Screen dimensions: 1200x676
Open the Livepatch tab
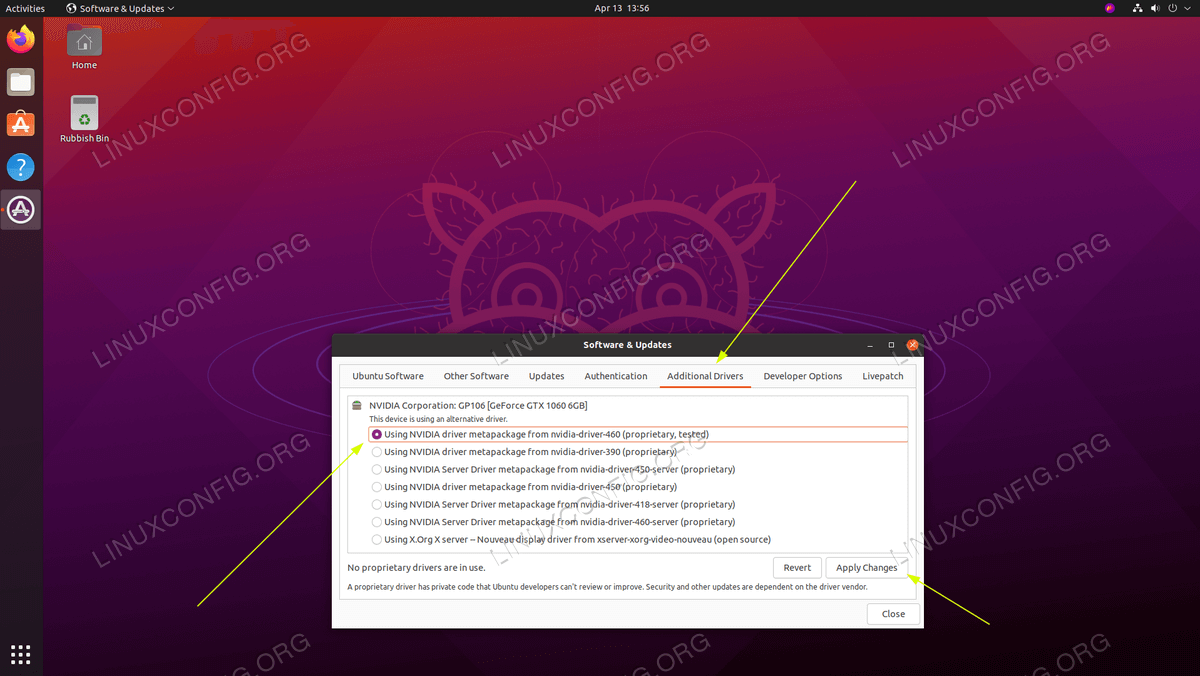pos(883,376)
